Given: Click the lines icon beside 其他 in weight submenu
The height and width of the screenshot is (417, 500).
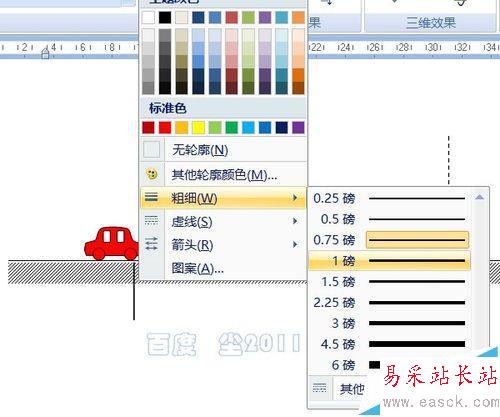Looking at the screenshot, I should [320, 388].
